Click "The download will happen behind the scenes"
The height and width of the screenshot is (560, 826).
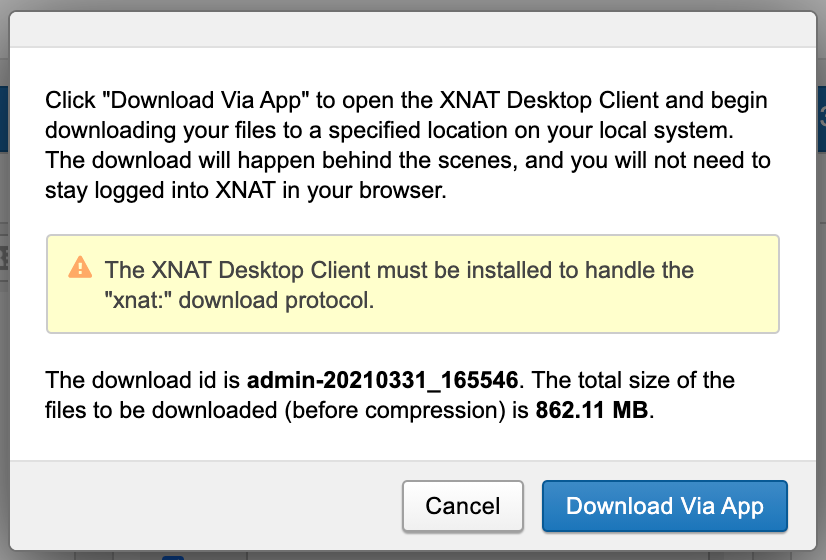[x=242, y=161]
